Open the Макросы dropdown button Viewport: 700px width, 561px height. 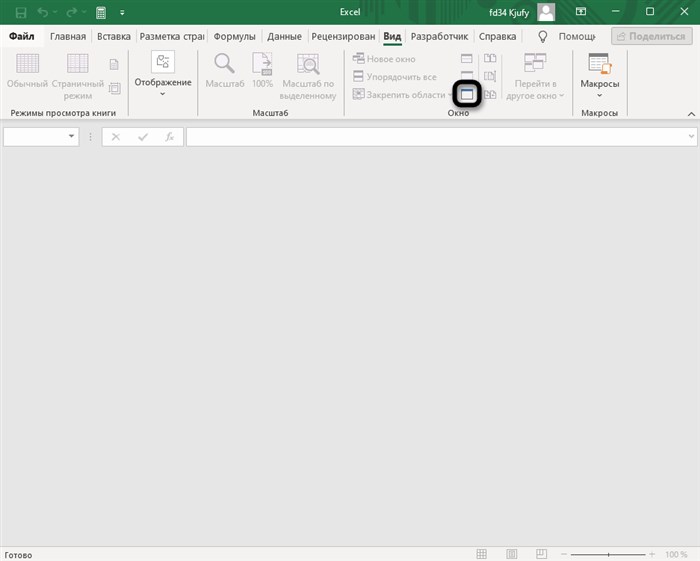click(600, 76)
